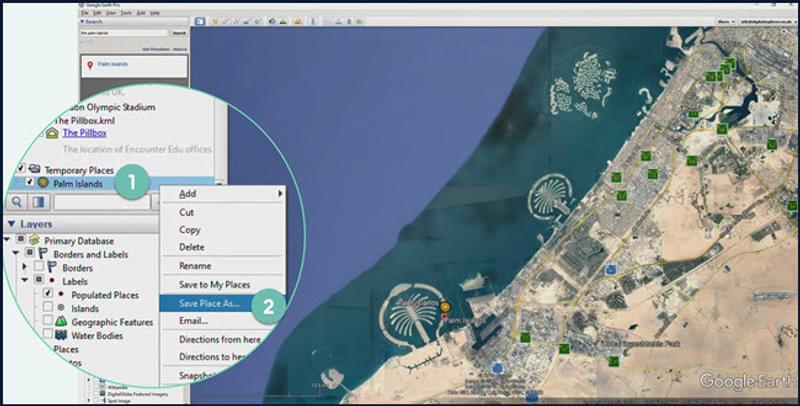
Task: Choose Directions from here
Action: click(219, 339)
